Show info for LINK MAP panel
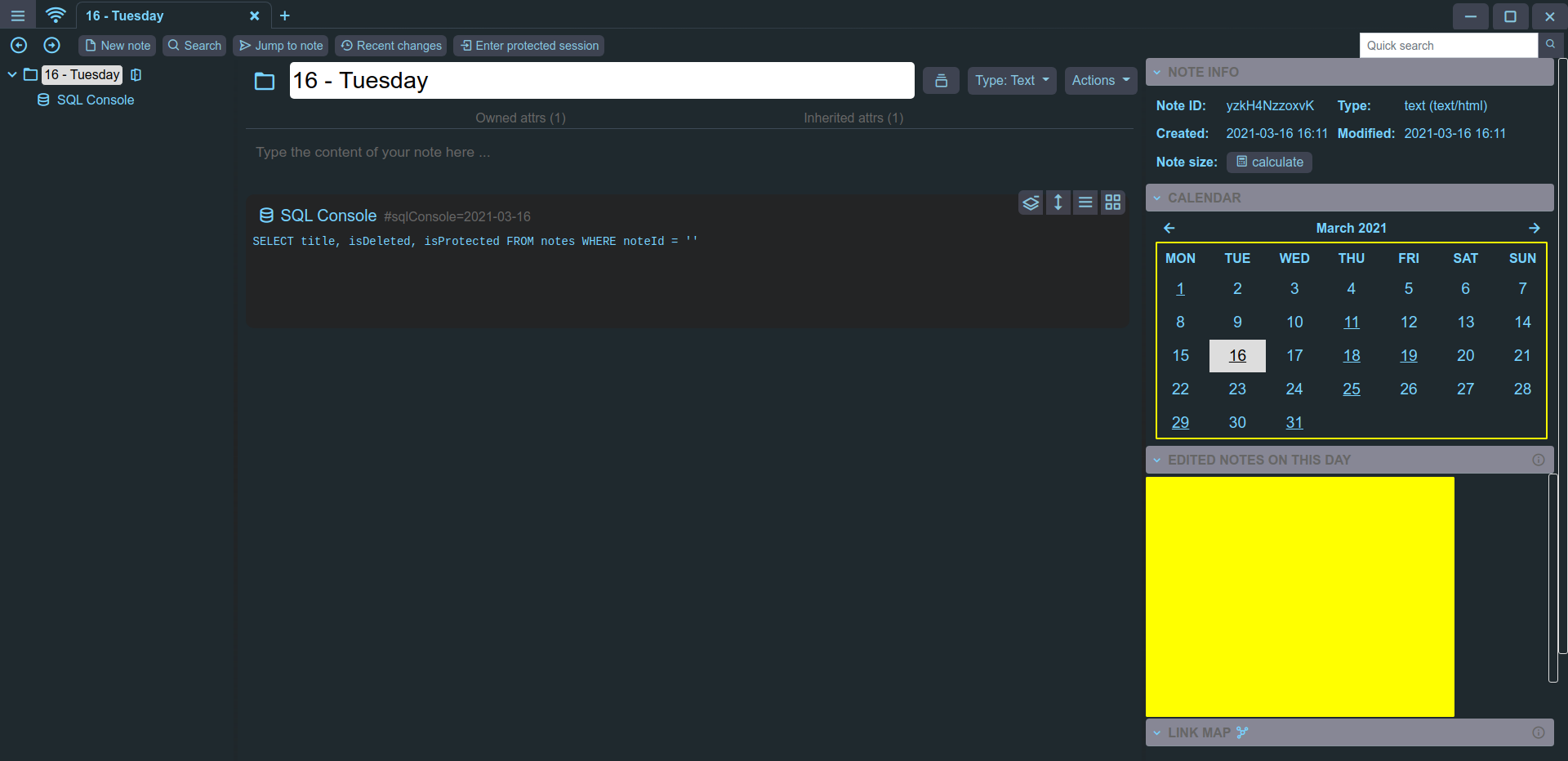Viewport: 1568px width, 761px height. (x=1539, y=732)
